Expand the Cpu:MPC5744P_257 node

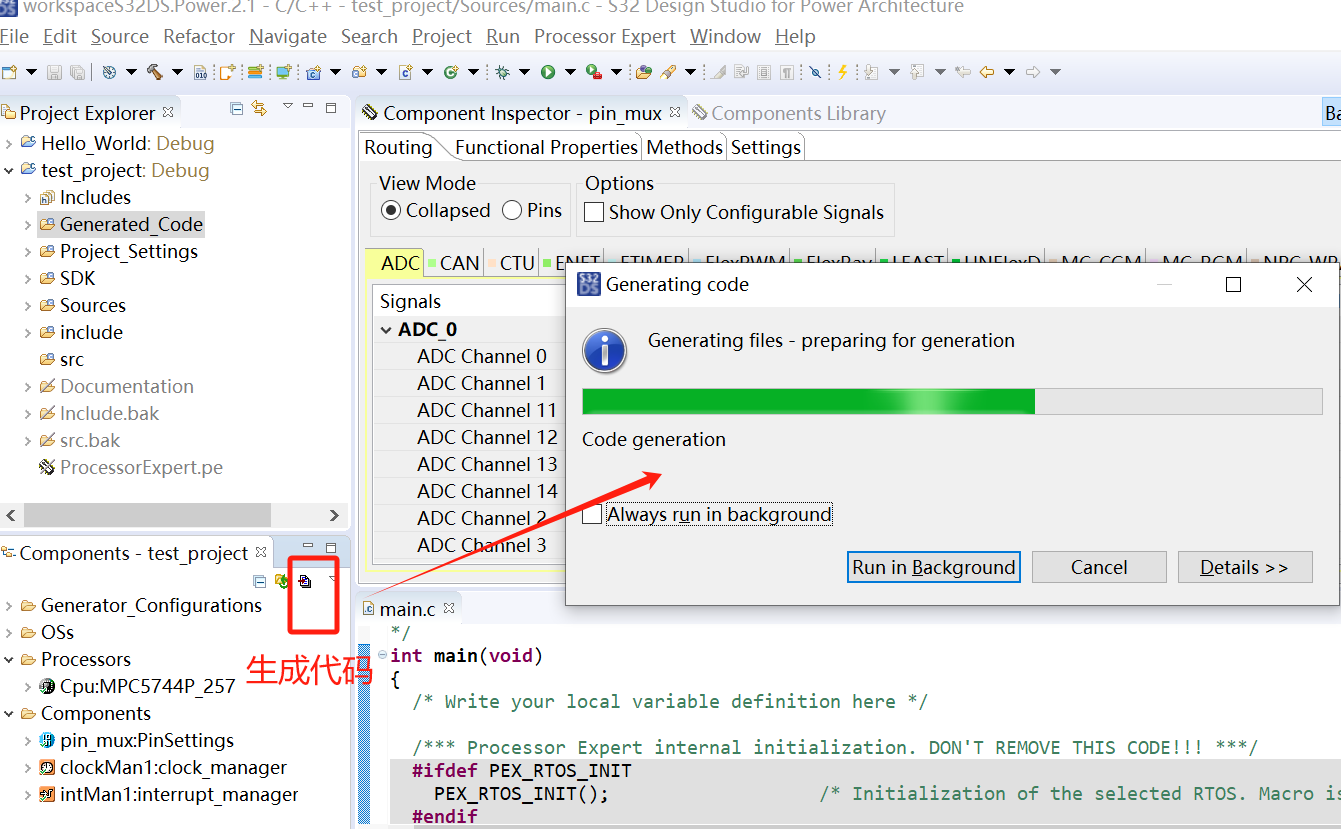pyautogui.click(x=28, y=686)
